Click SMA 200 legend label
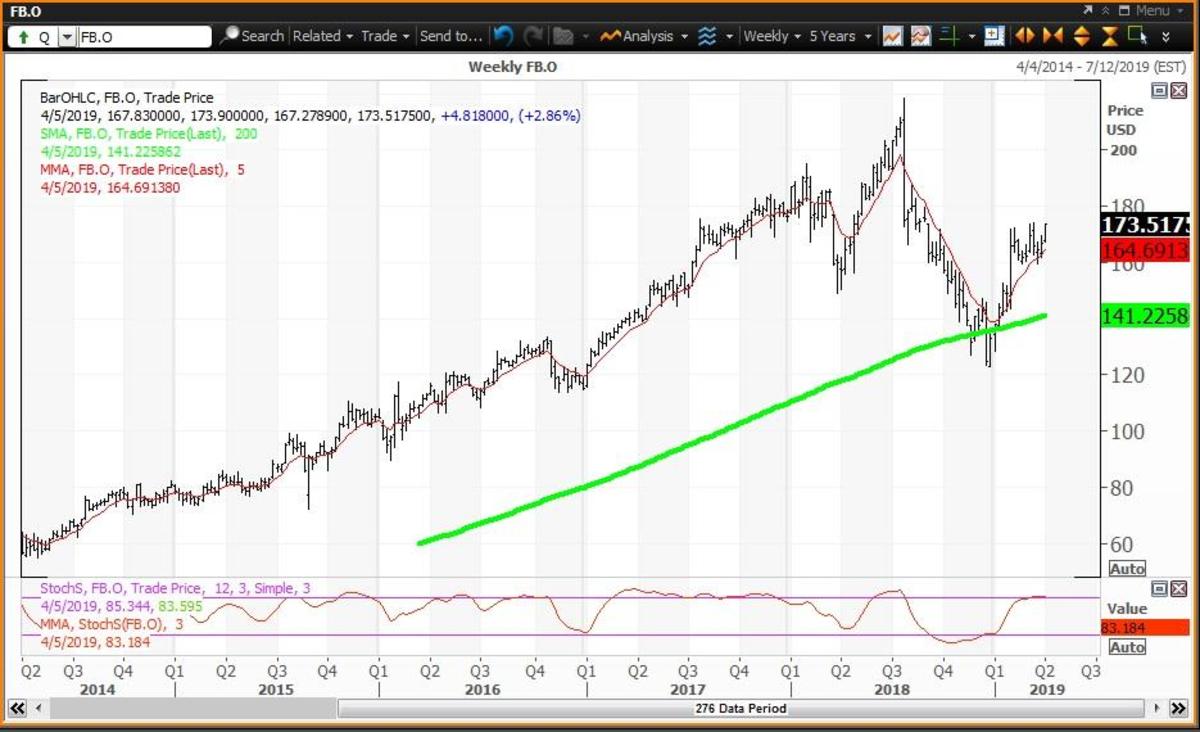 pos(149,134)
